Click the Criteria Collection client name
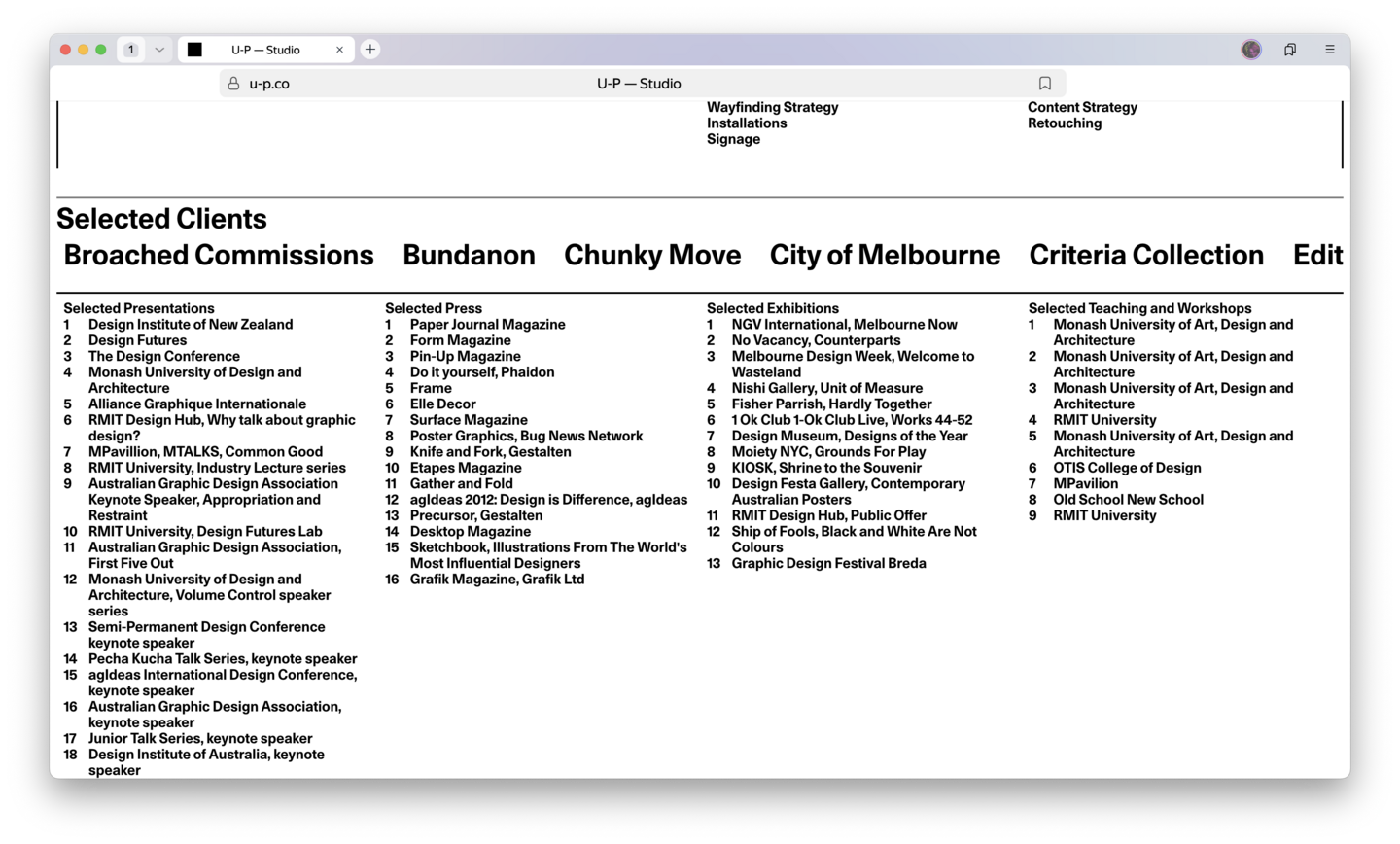The image size is (1400, 844). [x=1146, y=255]
